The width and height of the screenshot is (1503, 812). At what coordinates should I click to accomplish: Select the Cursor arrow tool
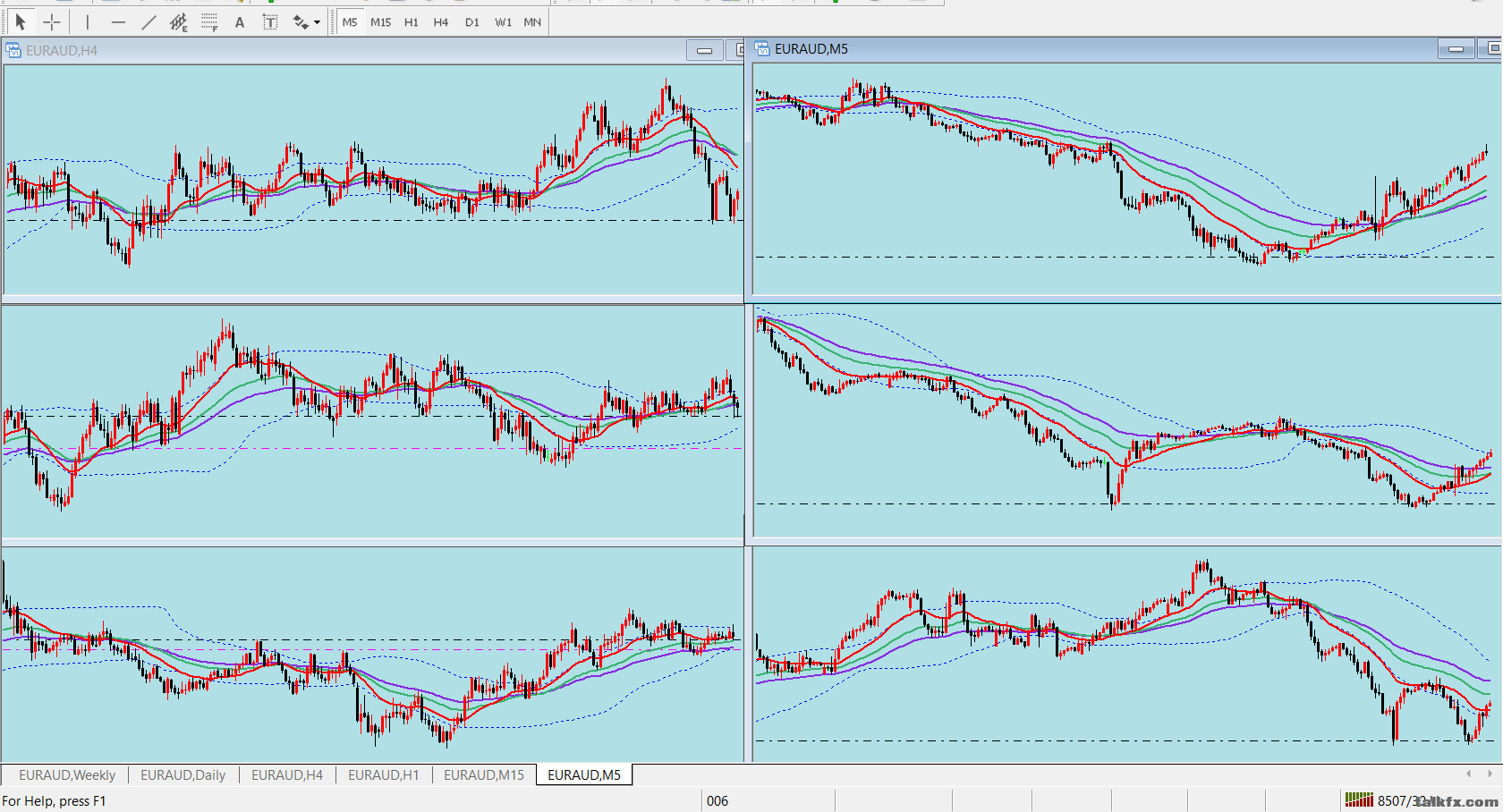[x=21, y=22]
